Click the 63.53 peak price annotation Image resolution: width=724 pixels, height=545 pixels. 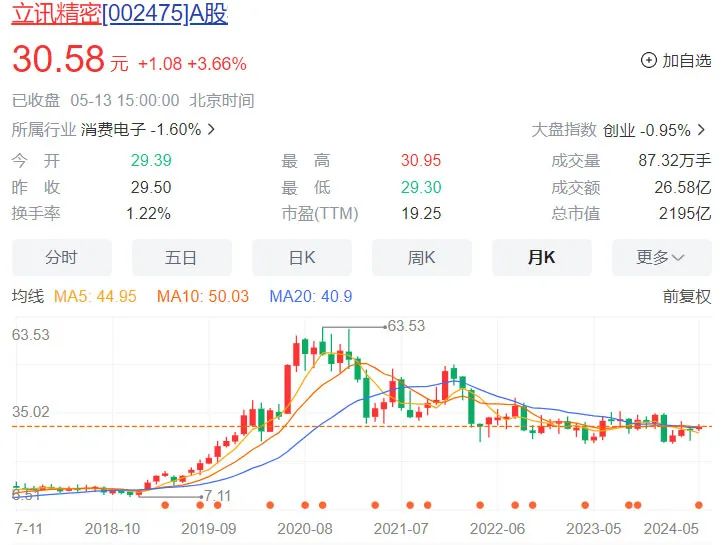pyautogui.click(x=406, y=326)
